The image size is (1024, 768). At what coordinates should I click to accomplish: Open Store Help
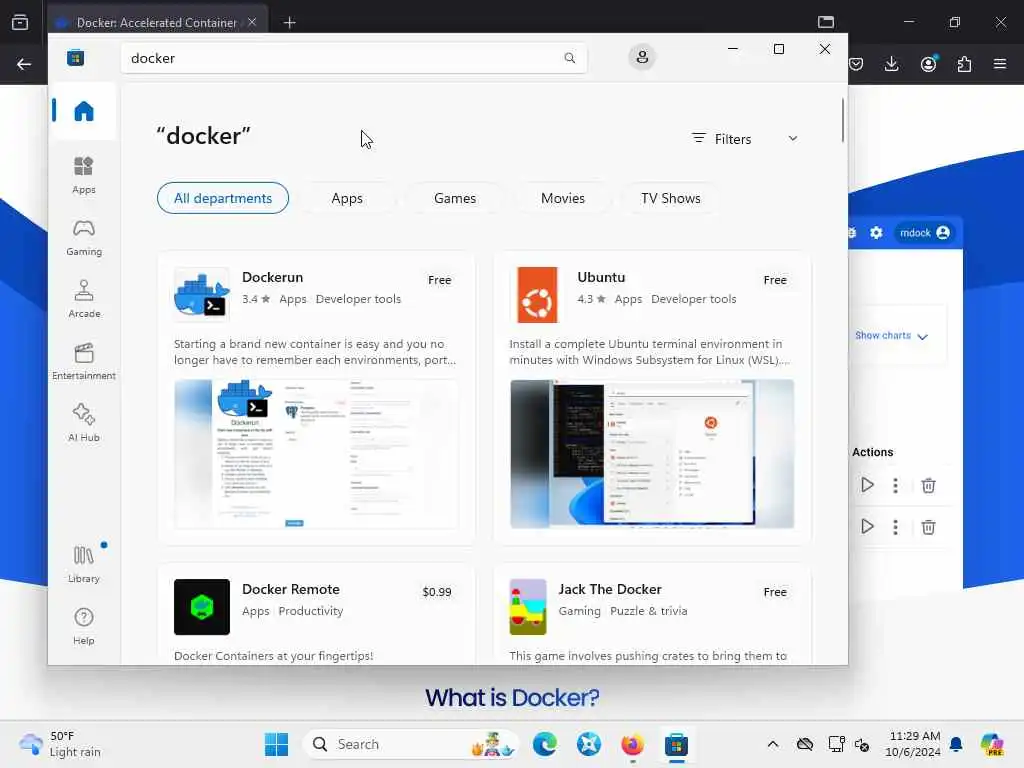tap(84, 626)
